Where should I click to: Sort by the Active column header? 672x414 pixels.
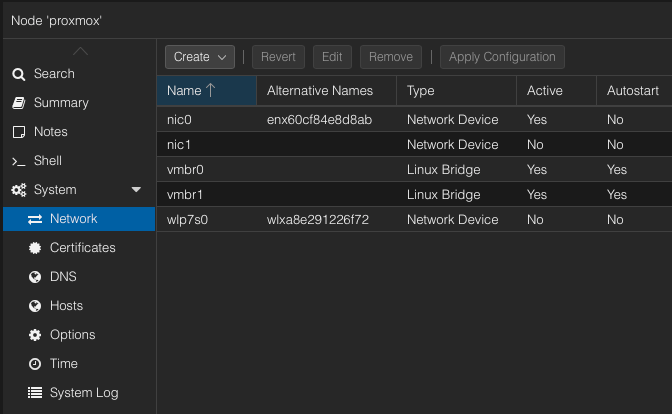point(557,90)
